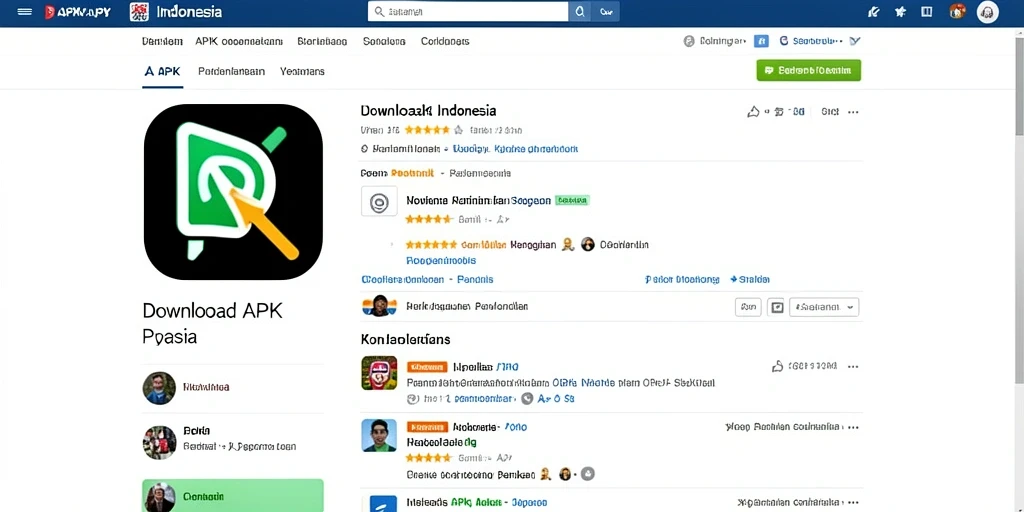Image resolution: width=1024 pixels, height=512 pixels.
Task: Open the three-dots menu beside app title
Action: tap(853, 112)
